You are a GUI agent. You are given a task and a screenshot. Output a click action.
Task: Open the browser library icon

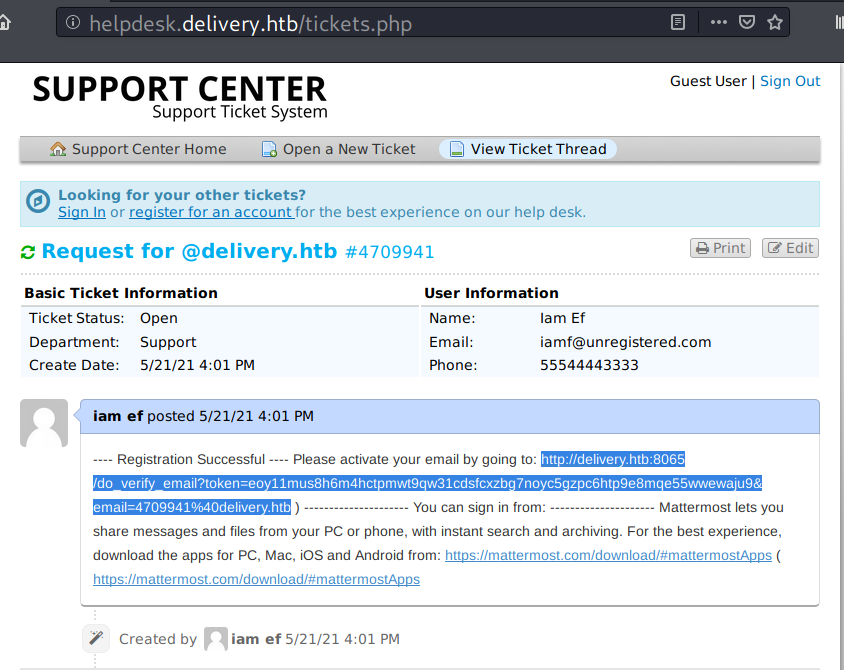coord(834,22)
